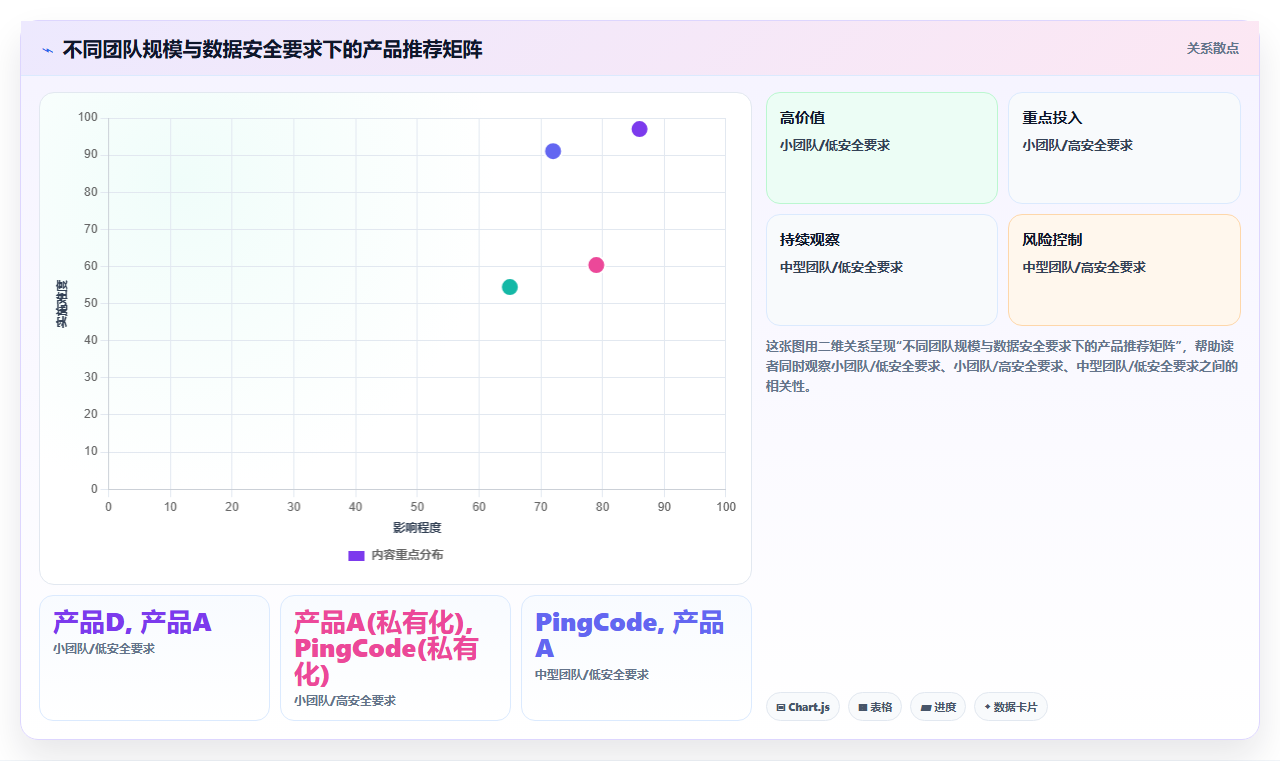Click the teal data point on the chart
1280x761 pixels.
pyautogui.click(x=510, y=287)
